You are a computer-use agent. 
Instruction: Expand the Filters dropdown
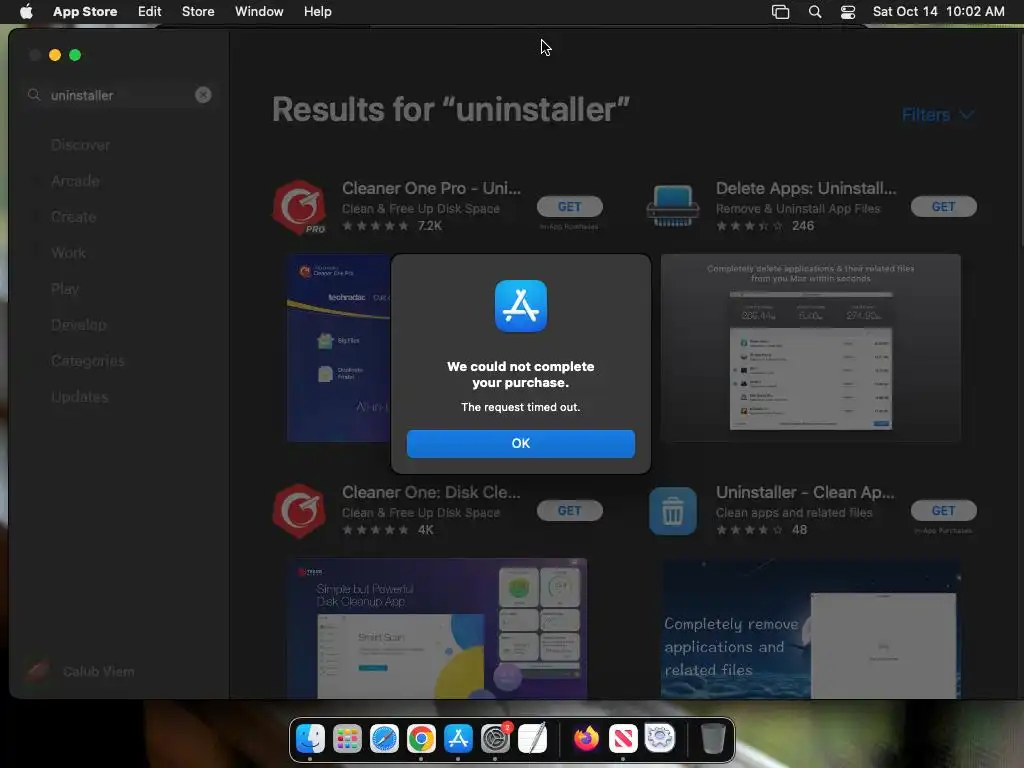[938, 115]
